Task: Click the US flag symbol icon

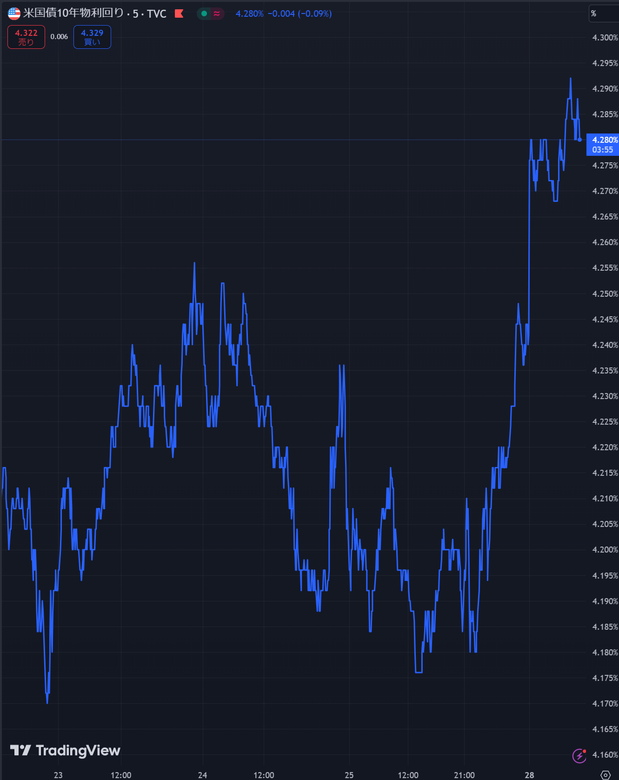Action: pos(14,14)
